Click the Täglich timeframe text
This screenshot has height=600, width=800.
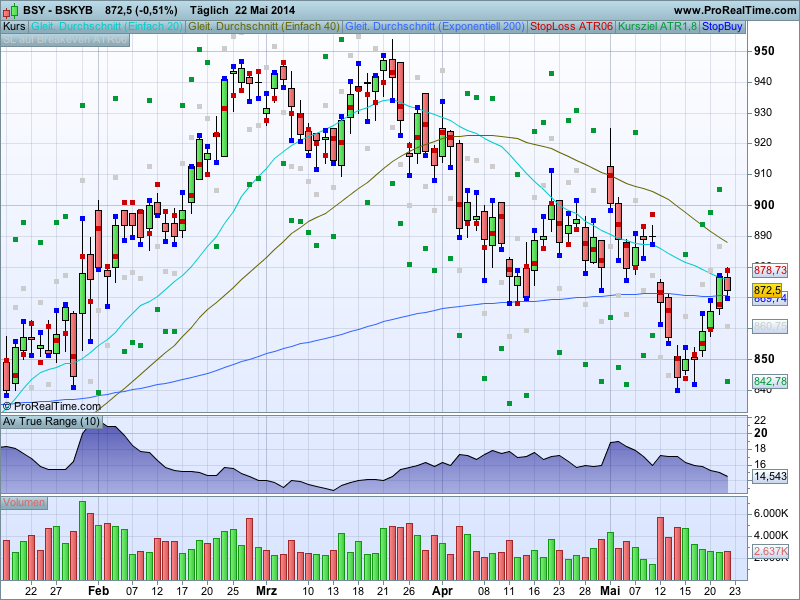[x=209, y=10]
